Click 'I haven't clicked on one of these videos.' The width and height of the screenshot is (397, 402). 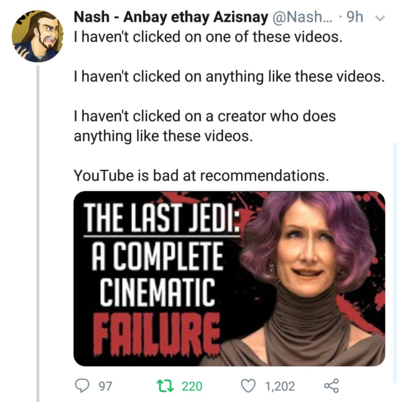(x=208, y=37)
